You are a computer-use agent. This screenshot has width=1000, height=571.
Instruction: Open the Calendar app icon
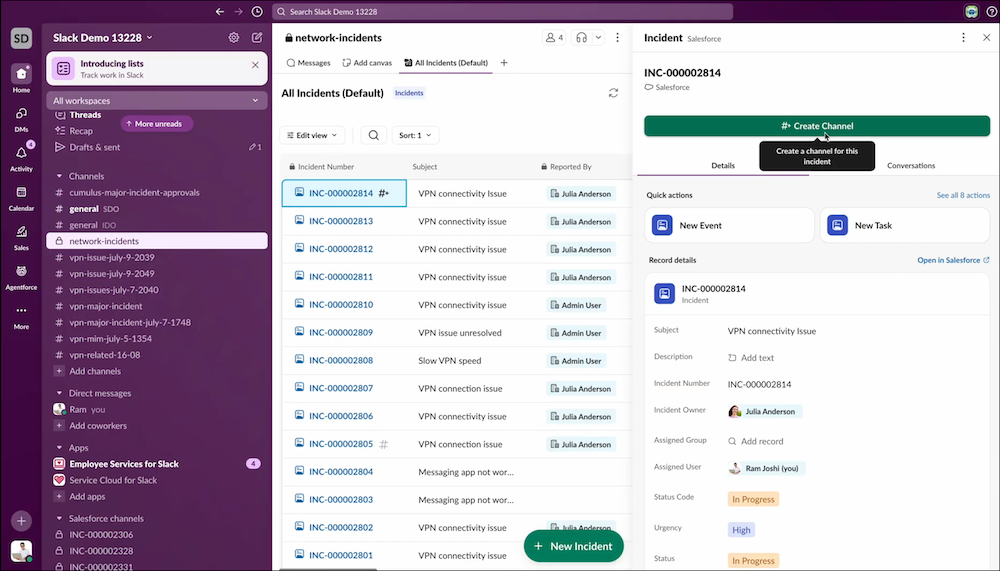click(21, 192)
